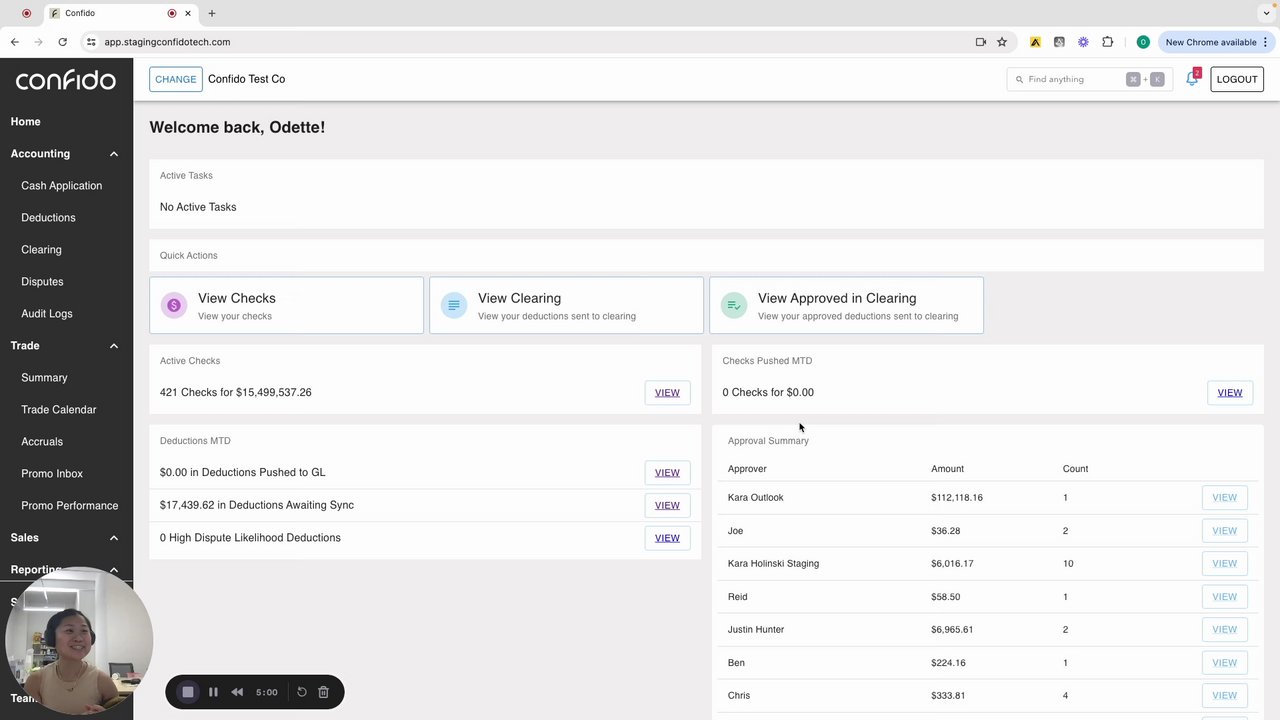View Ben's approvals
Screen dimensions: 1280x720
pyautogui.click(x=1224, y=663)
